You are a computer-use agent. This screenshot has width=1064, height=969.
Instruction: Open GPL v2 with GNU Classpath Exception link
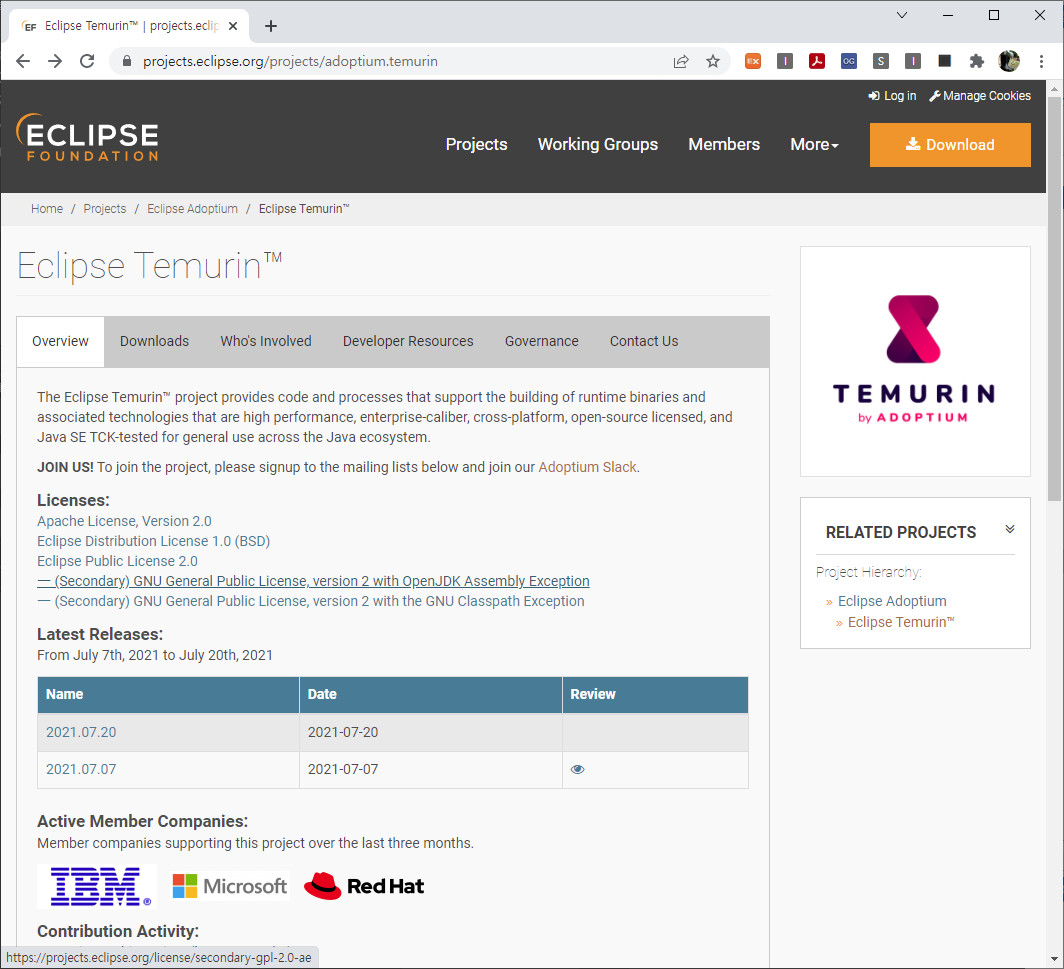tap(310, 601)
